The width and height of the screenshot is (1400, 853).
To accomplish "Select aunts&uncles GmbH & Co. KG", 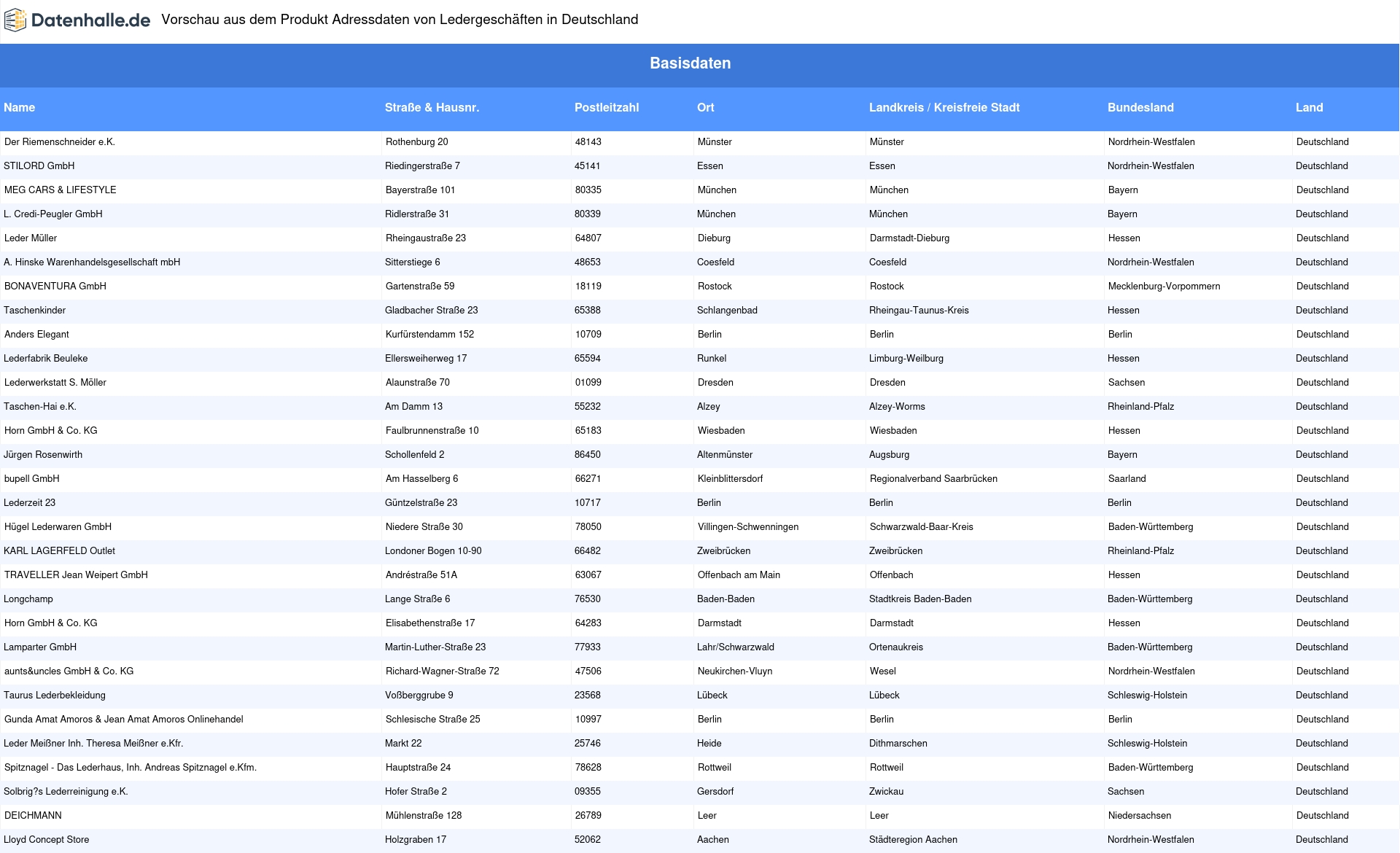I will [69, 671].
